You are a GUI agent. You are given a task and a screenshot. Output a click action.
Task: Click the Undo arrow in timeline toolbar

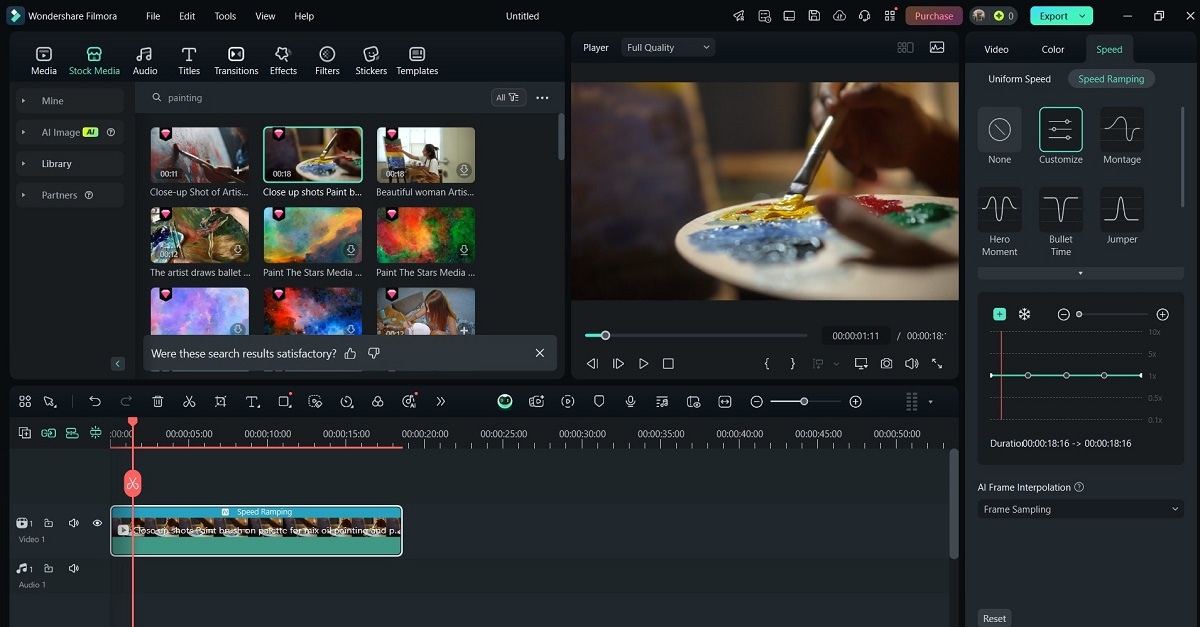(95, 401)
